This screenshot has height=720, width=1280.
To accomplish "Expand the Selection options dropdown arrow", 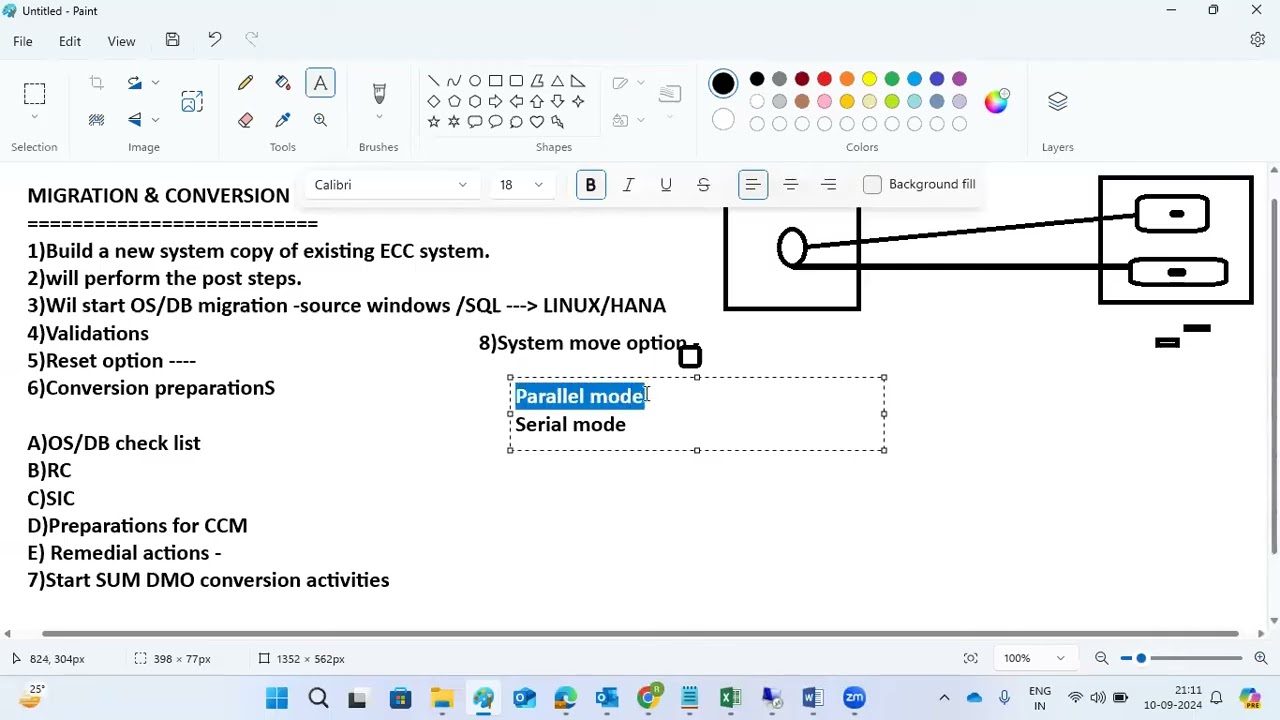I will [x=34, y=118].
